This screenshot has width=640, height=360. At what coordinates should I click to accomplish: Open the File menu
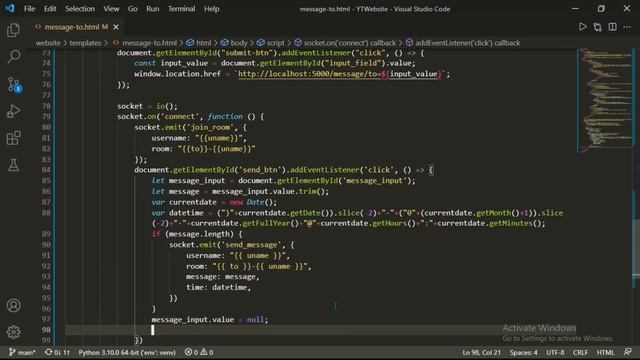[x=29, y=9]
